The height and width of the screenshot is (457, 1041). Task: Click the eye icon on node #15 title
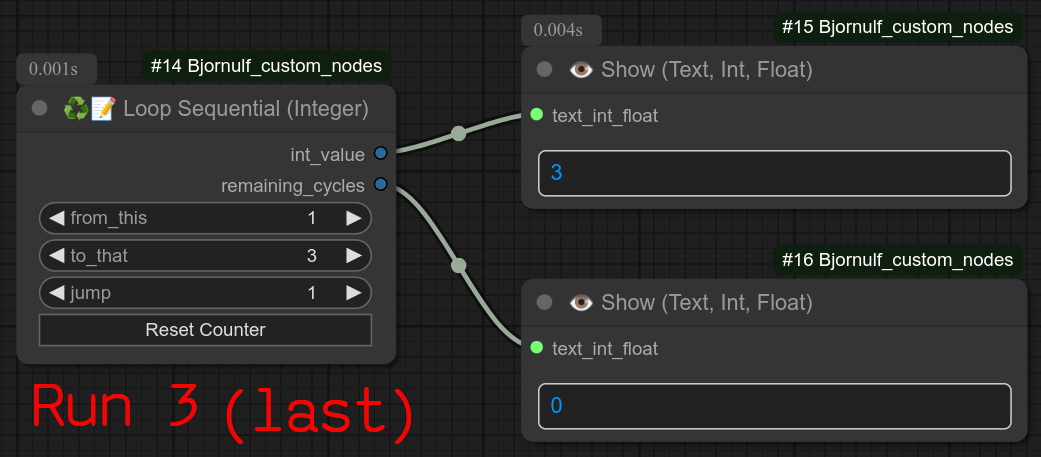pyautogui.click(x=580, y=70)
